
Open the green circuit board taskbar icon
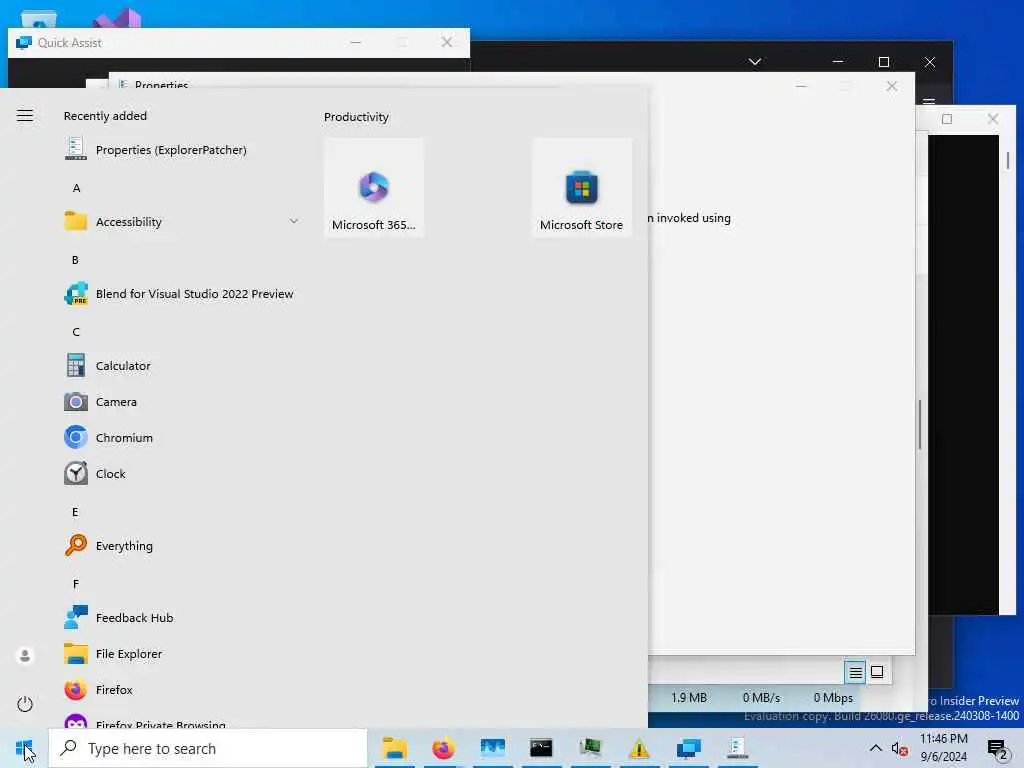click(590, 748)
